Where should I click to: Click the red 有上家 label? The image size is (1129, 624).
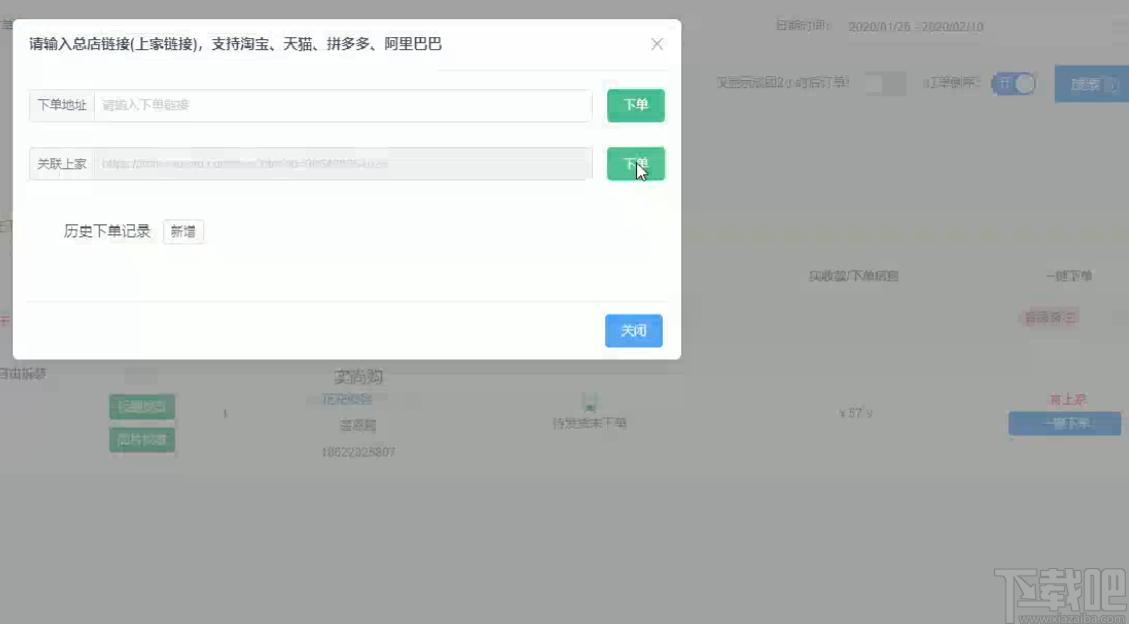tap(1068, 399)
